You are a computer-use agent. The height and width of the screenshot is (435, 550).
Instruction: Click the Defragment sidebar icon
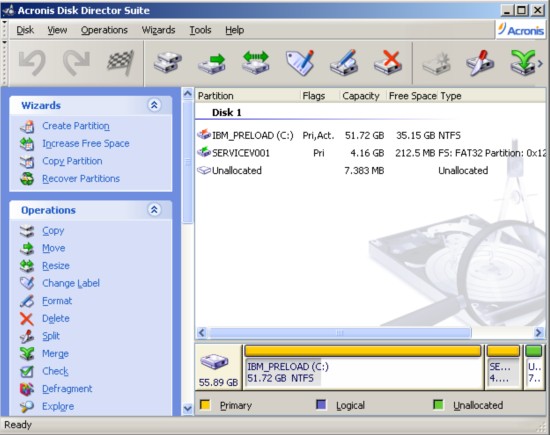pyautogui.click(x=27, y=389)
